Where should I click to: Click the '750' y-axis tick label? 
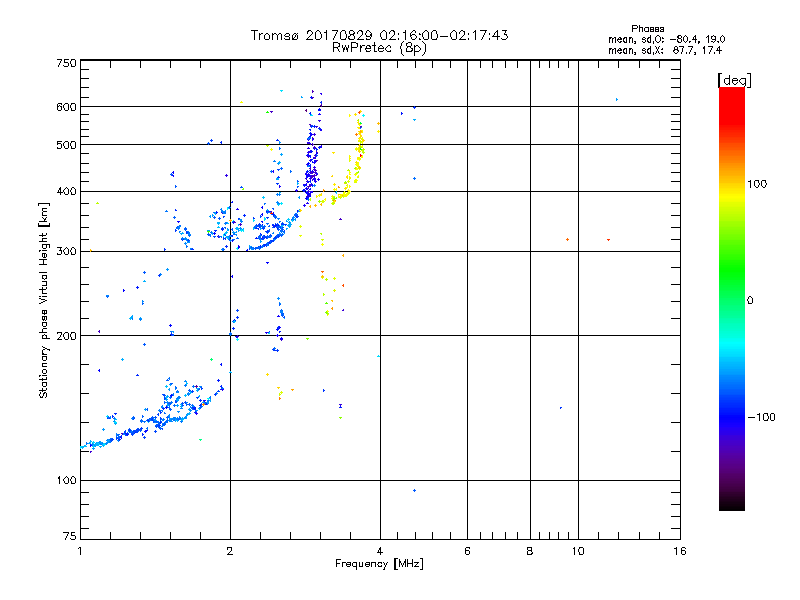[x=66, y=63]
